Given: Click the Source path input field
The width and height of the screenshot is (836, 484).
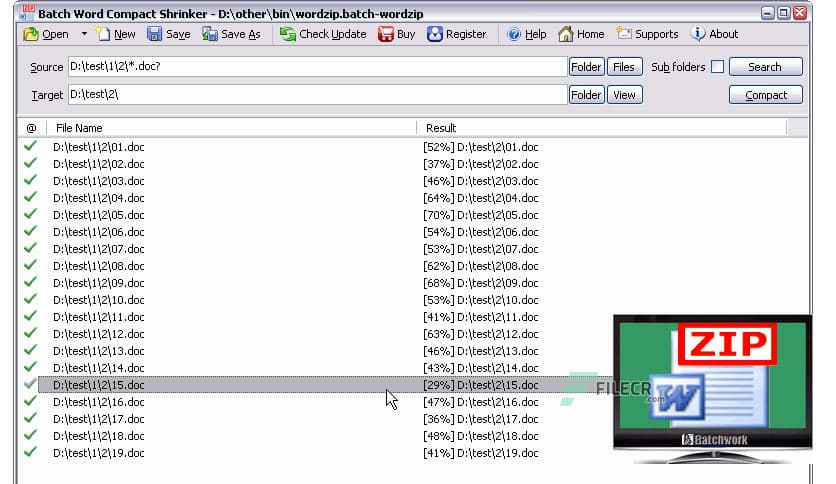Looking at the screenshot, I should [317, 67].
